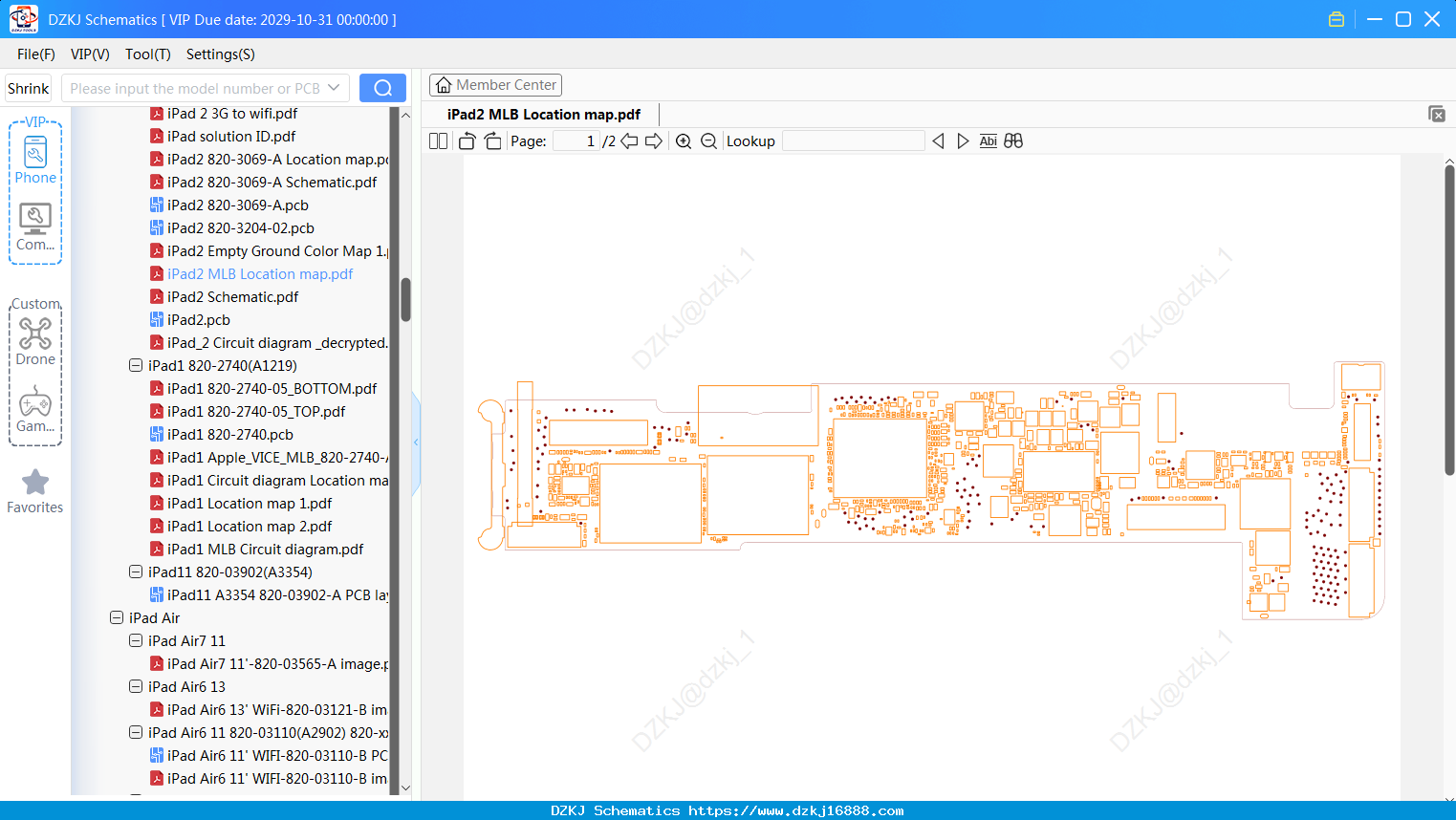
Task: Click the blue search magnifier button
Action: [x=382, y=88]
